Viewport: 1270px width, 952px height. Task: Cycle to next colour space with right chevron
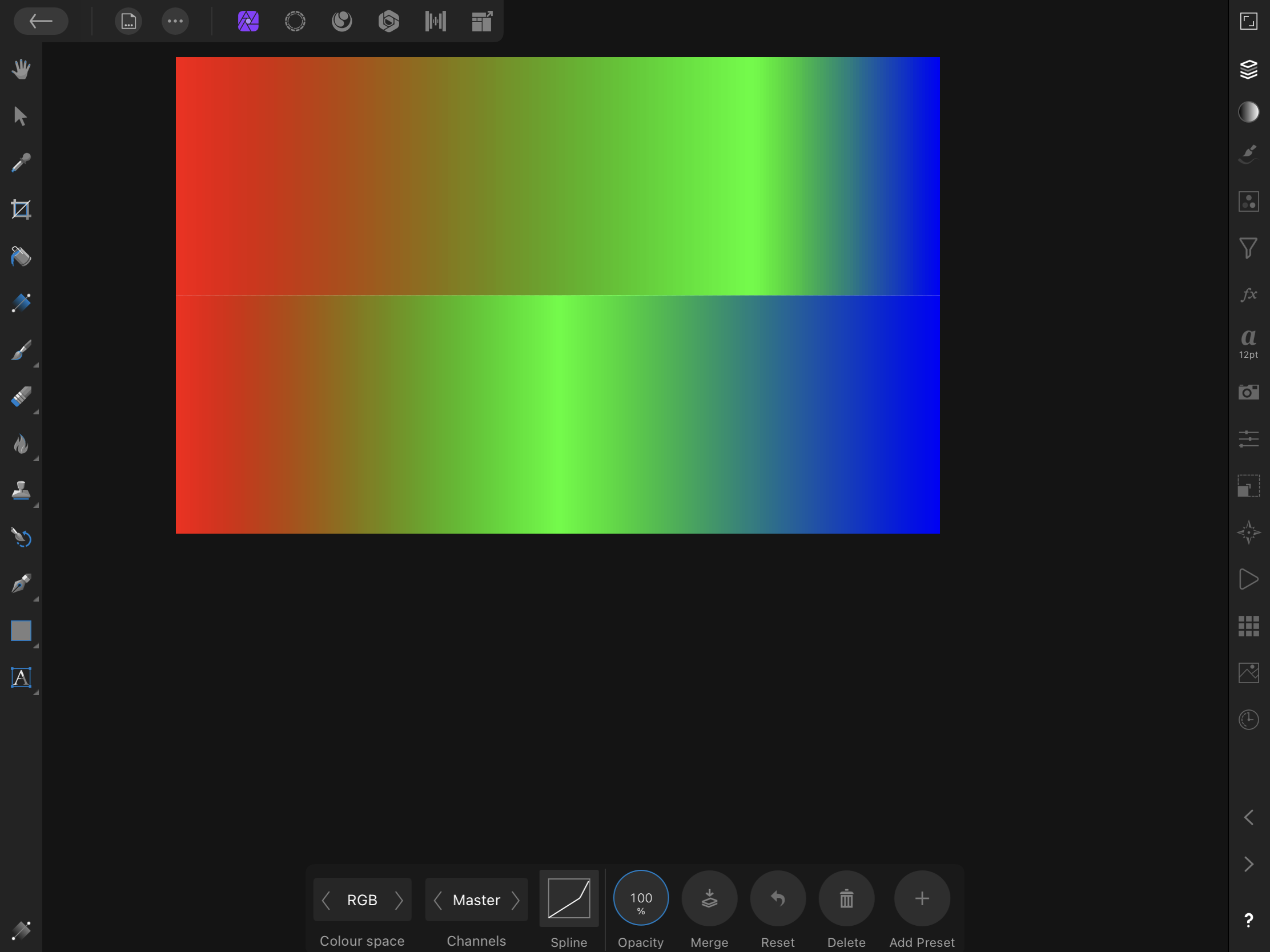tap(400, 900)
